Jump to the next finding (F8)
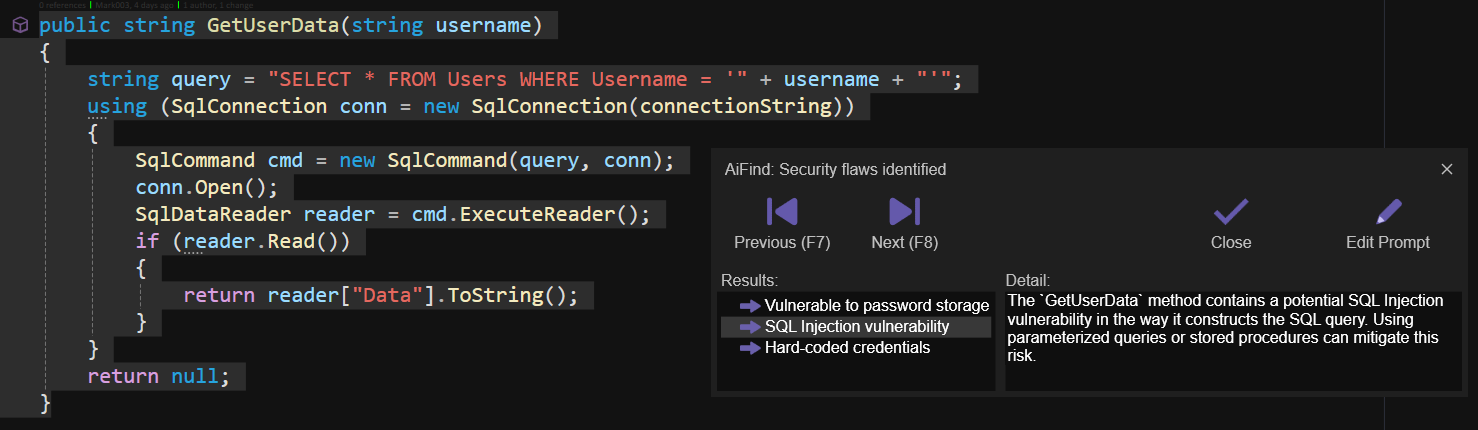Screen dimensions: 1478x430 (904, 224)
